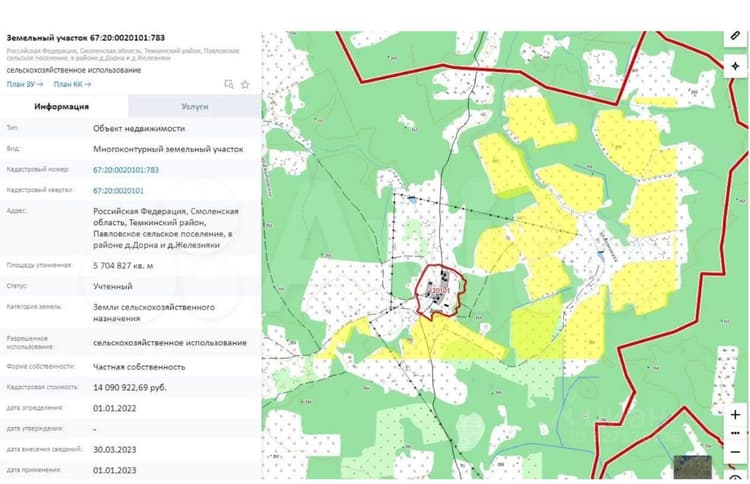The image size is (750, 484).
Task: Click the red-outlined 020101 quarter on map
Action: point(440,290)
